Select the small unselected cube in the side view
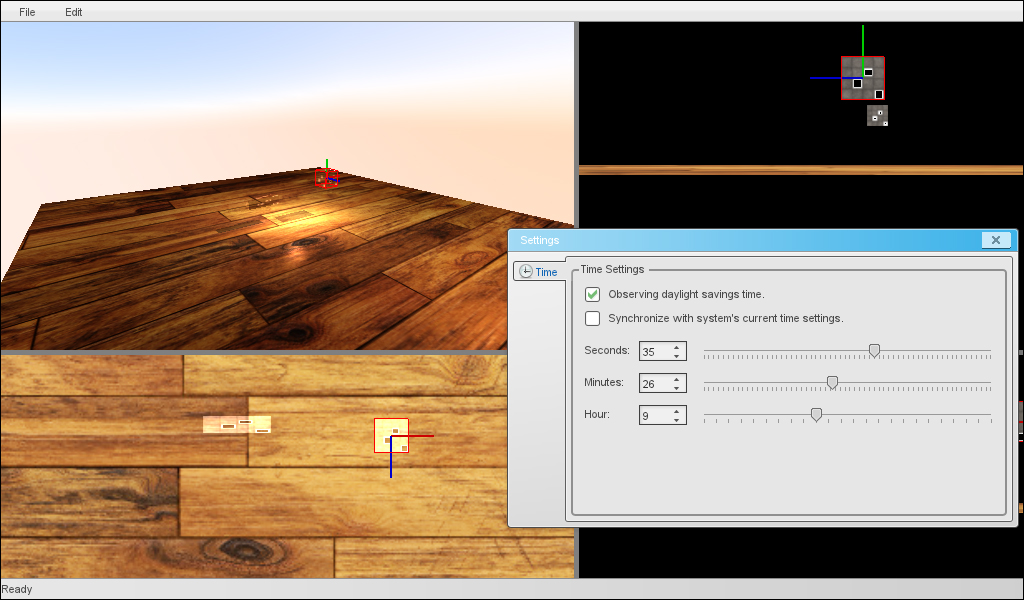This screenshot has height=600, width=1024. coord(877,116)
